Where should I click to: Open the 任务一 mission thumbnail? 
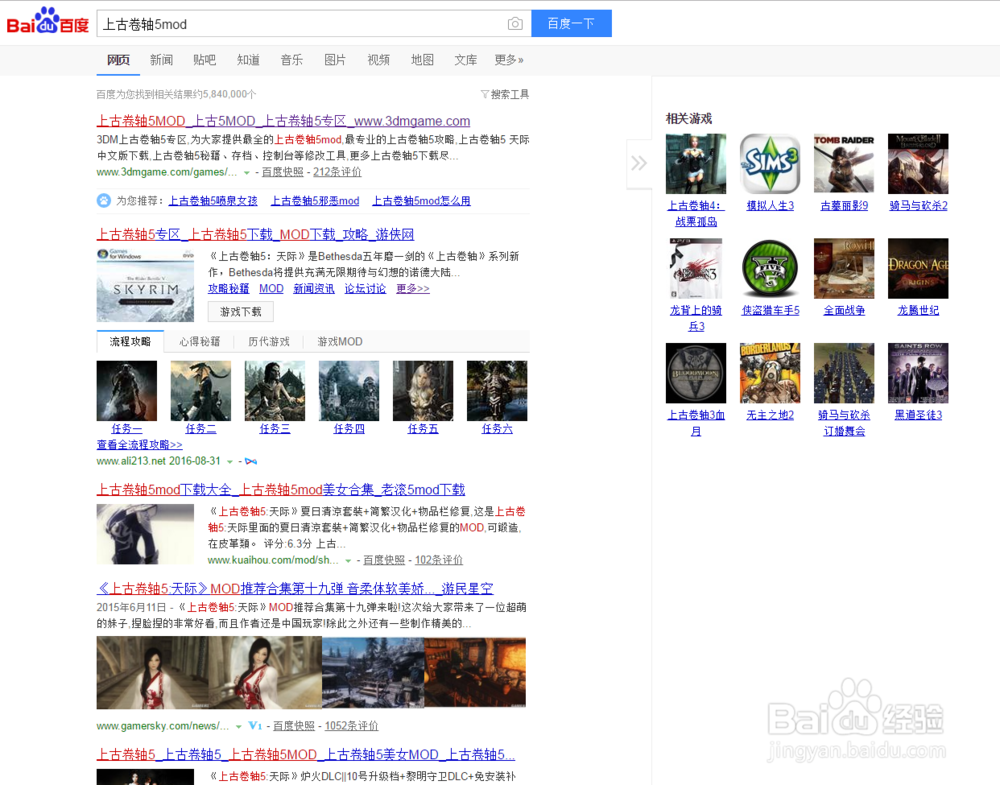126,390
